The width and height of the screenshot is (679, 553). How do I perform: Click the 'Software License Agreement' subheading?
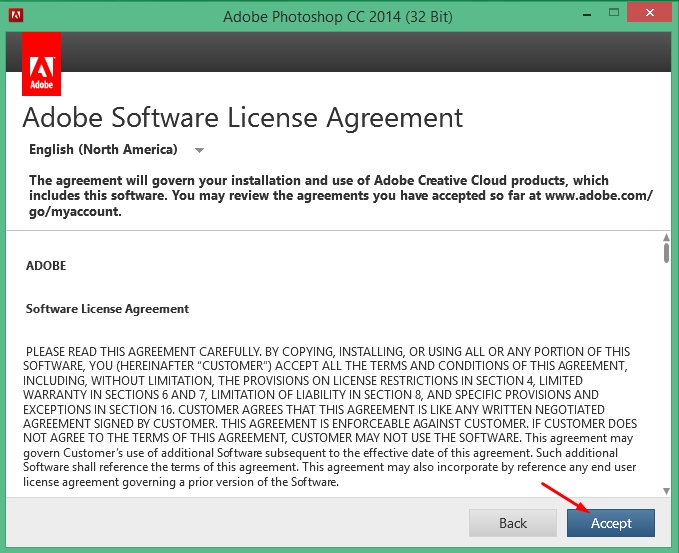click(107, 309)
